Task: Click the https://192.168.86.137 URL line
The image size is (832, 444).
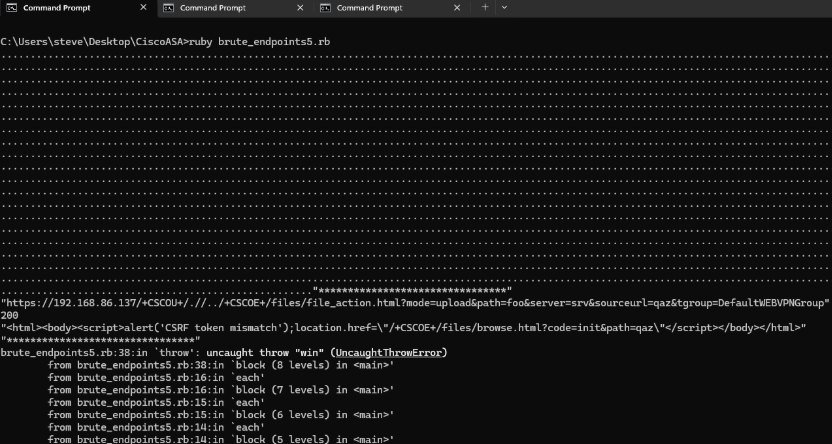Action: click(415, 303)
